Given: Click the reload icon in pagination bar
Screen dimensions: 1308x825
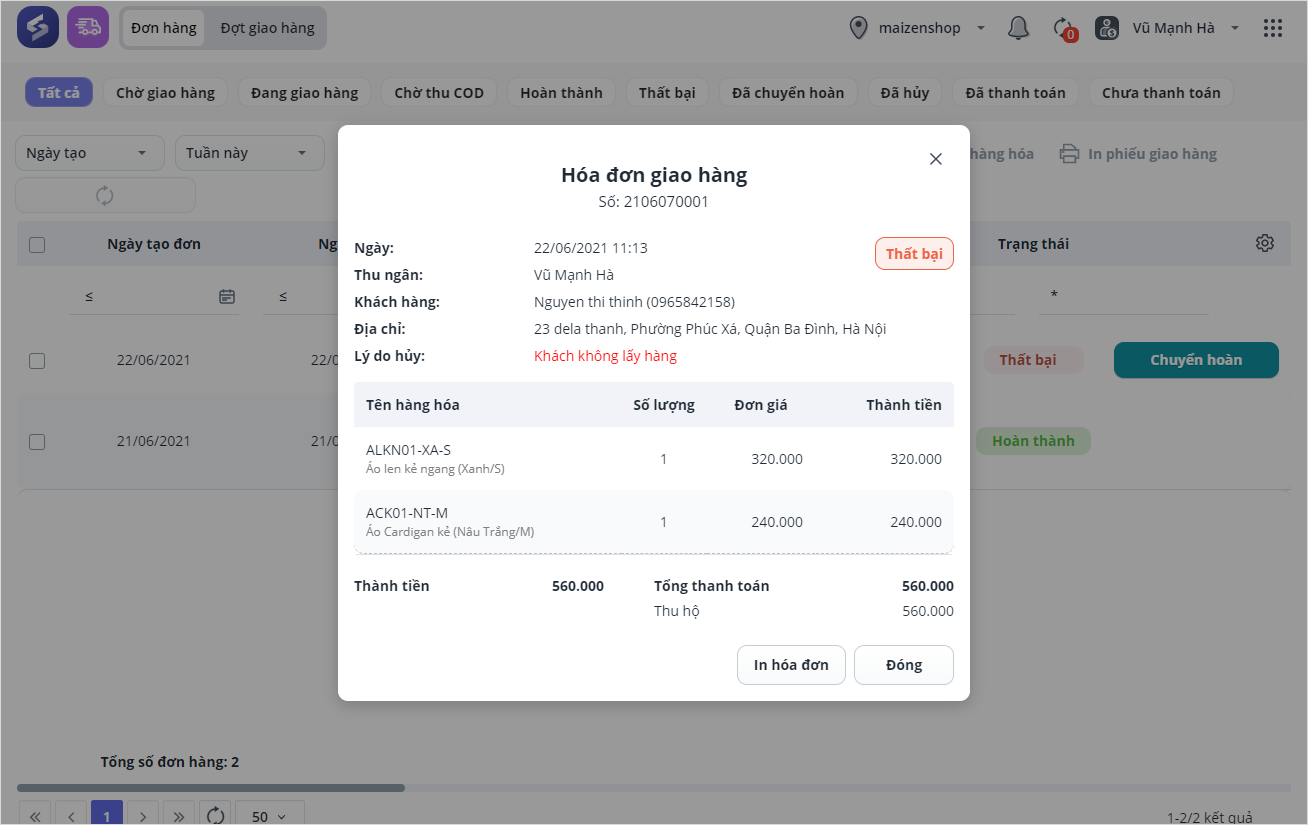Looking at the screenshot, I should pos(215,816).
